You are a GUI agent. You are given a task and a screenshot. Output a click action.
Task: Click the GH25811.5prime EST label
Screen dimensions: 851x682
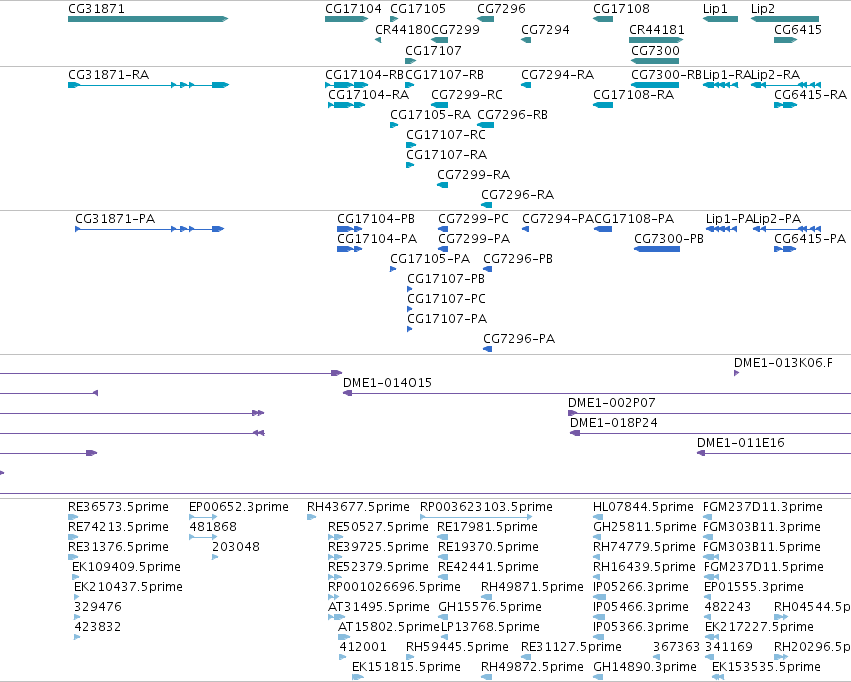(644, 527)
